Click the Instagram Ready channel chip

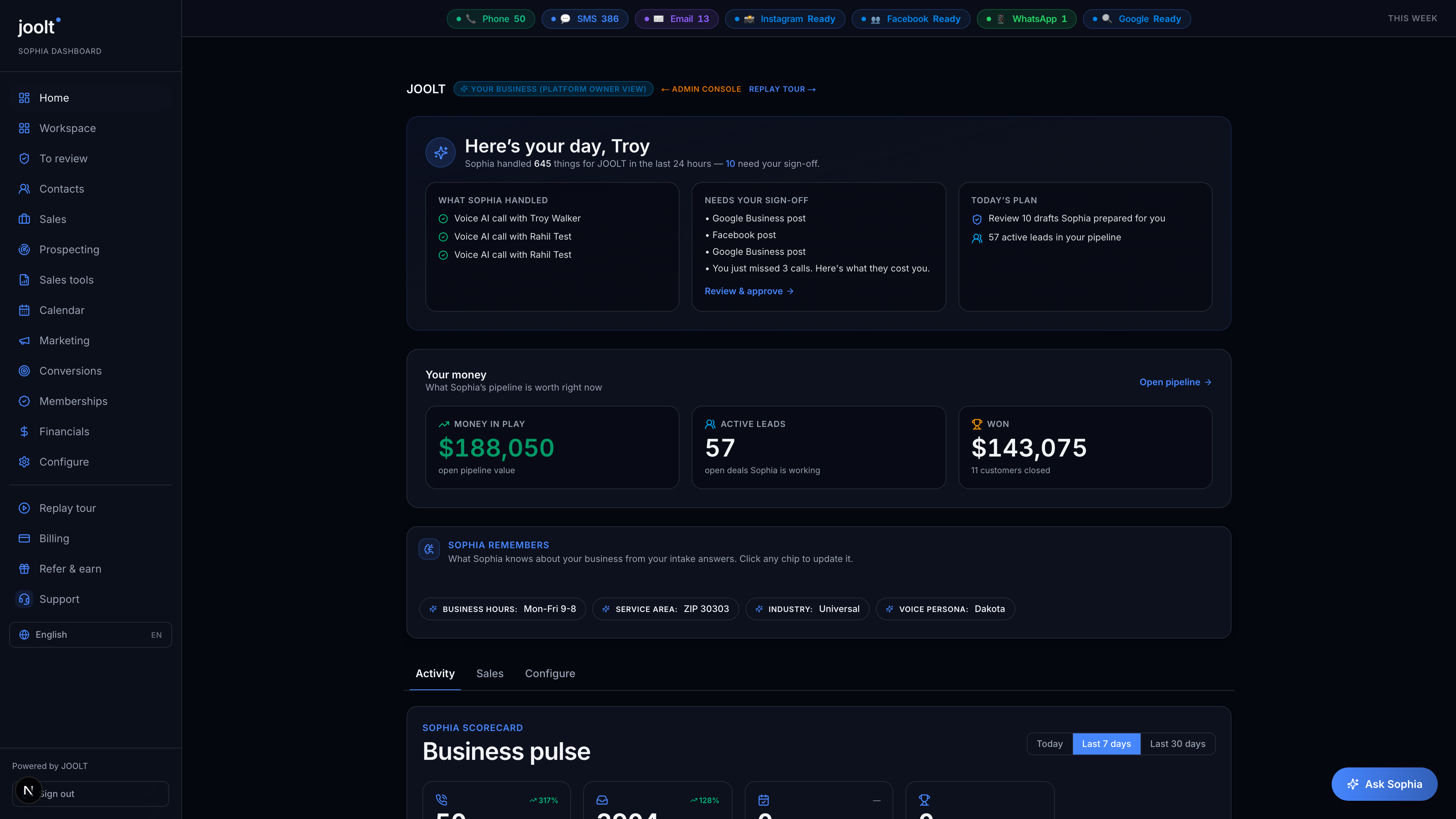pyautogui.click(x=784, y=19)
